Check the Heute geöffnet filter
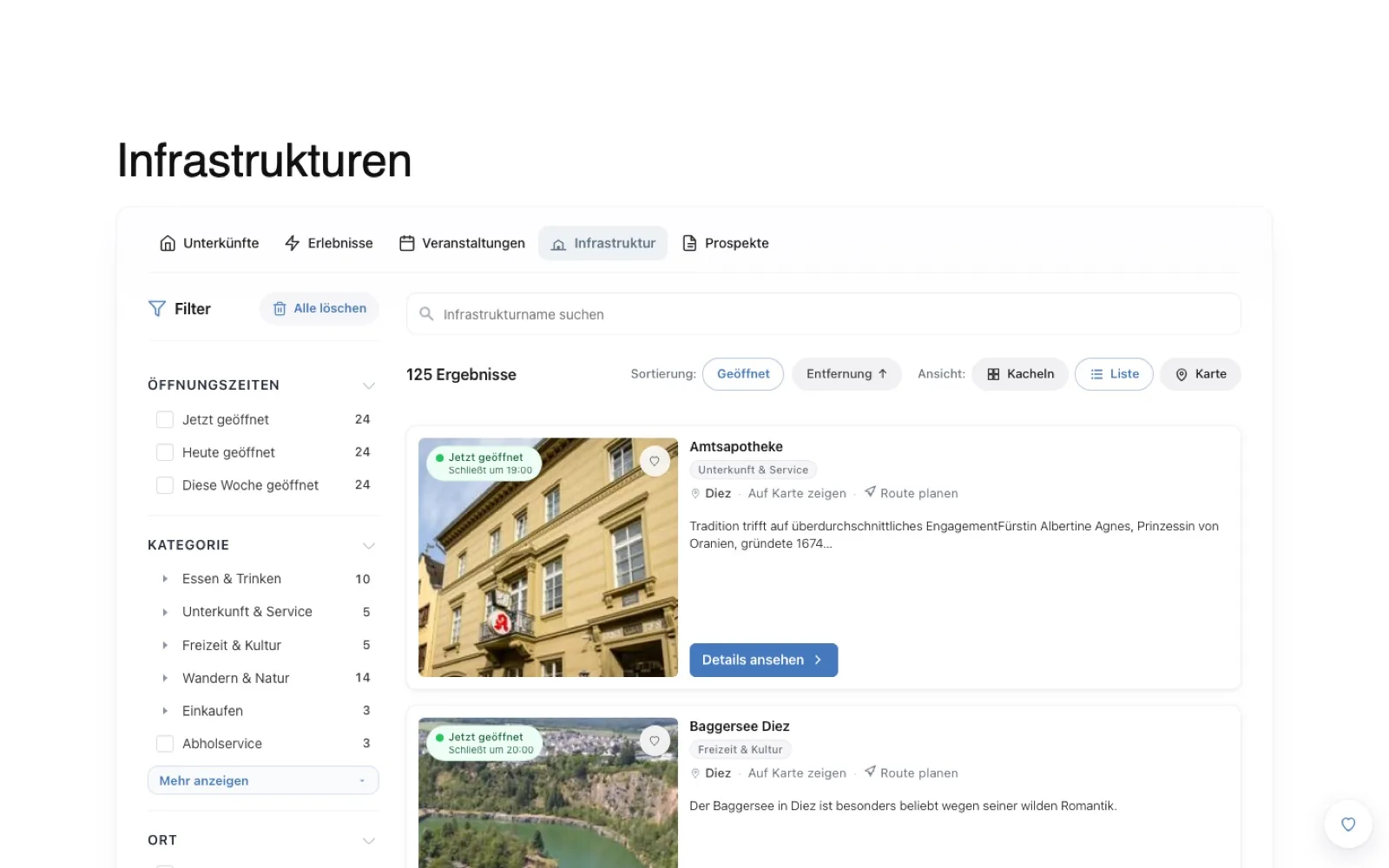The height and width of the screenshot is (868, 1389). 165,452
